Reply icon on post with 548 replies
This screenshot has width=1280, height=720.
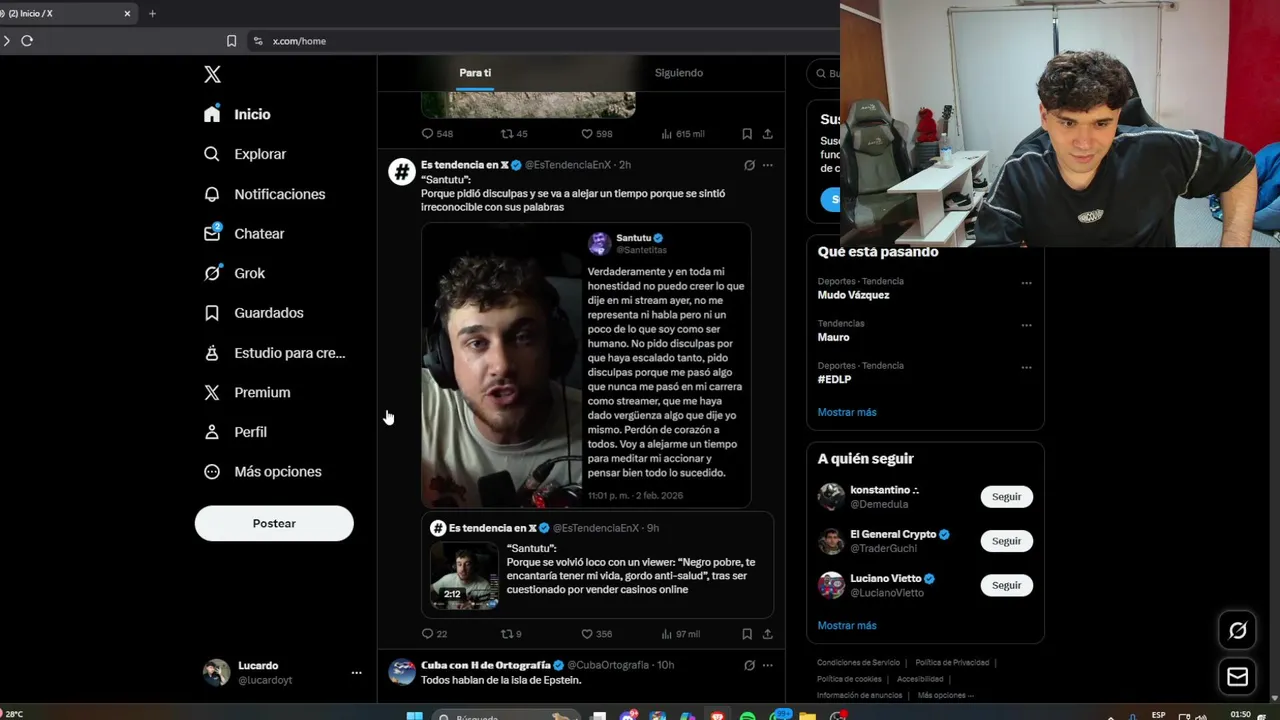pyautogui.click(x=427, y=133)
